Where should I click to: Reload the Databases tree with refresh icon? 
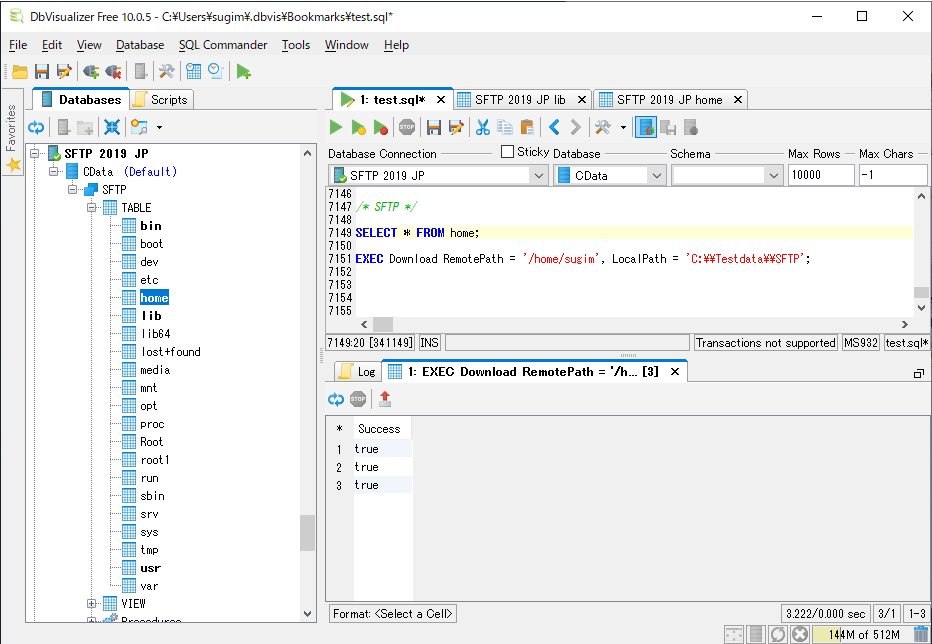(x=36, y=127)
